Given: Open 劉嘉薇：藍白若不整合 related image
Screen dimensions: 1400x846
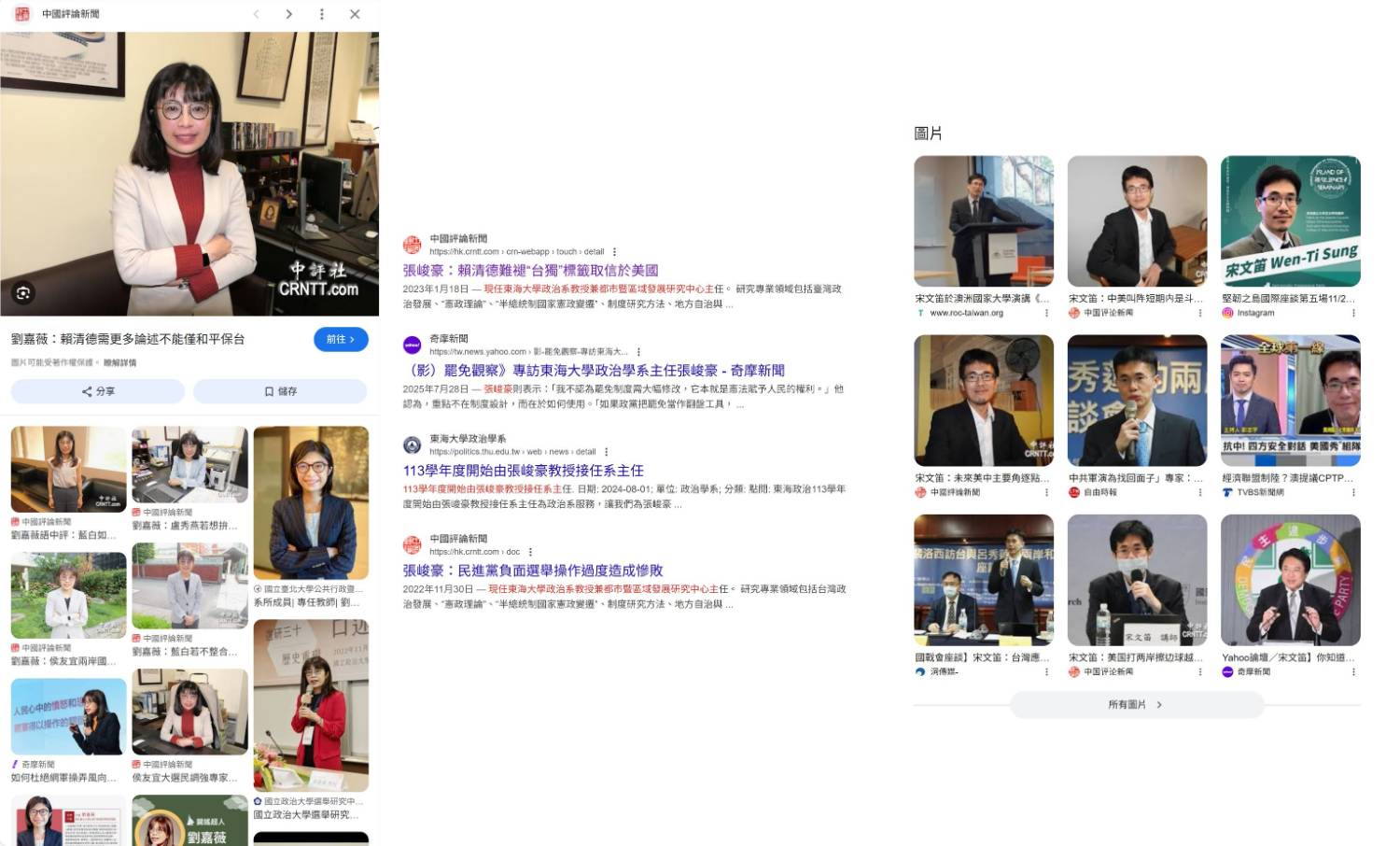Looking at the screenshot, I should [x=189, y=585].
